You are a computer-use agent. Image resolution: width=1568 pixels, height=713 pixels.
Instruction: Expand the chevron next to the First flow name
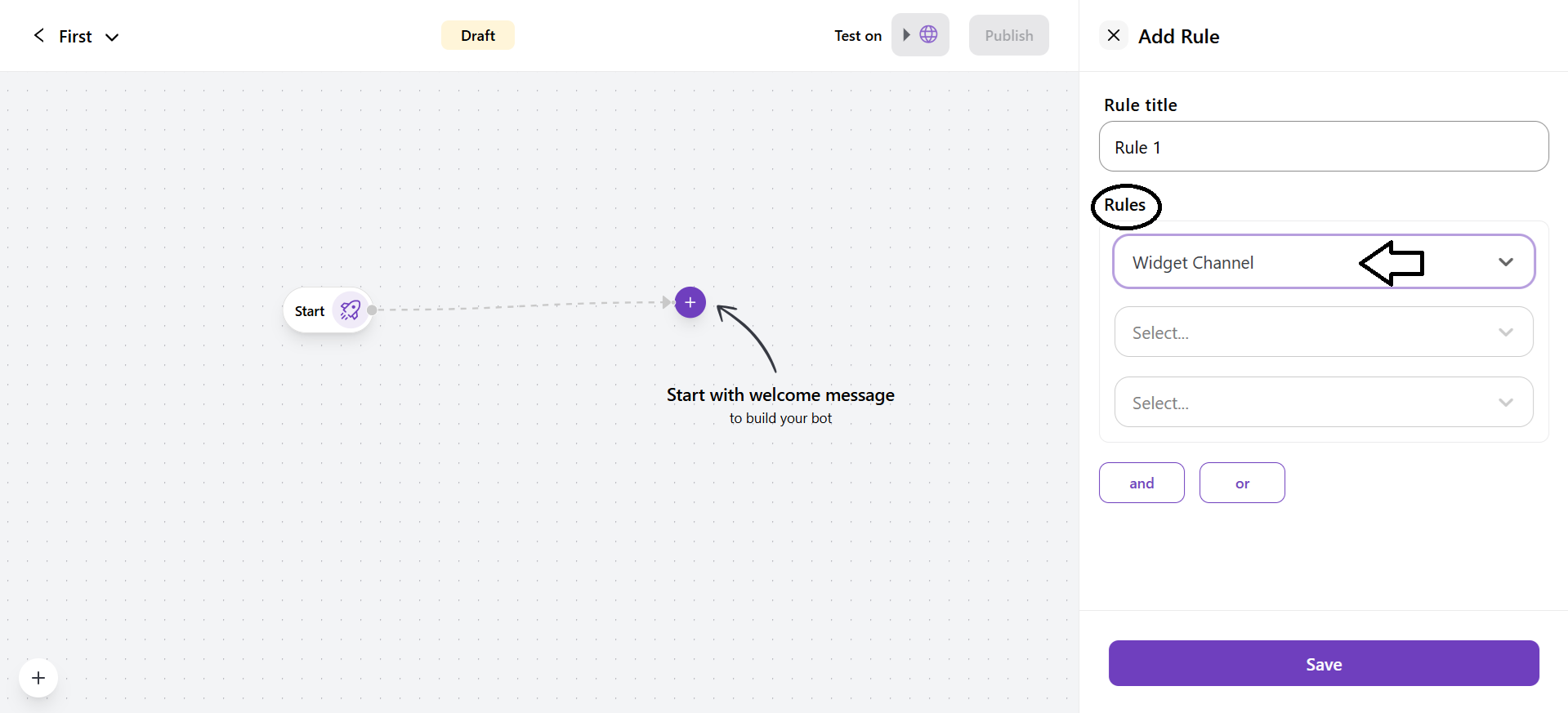112,36
